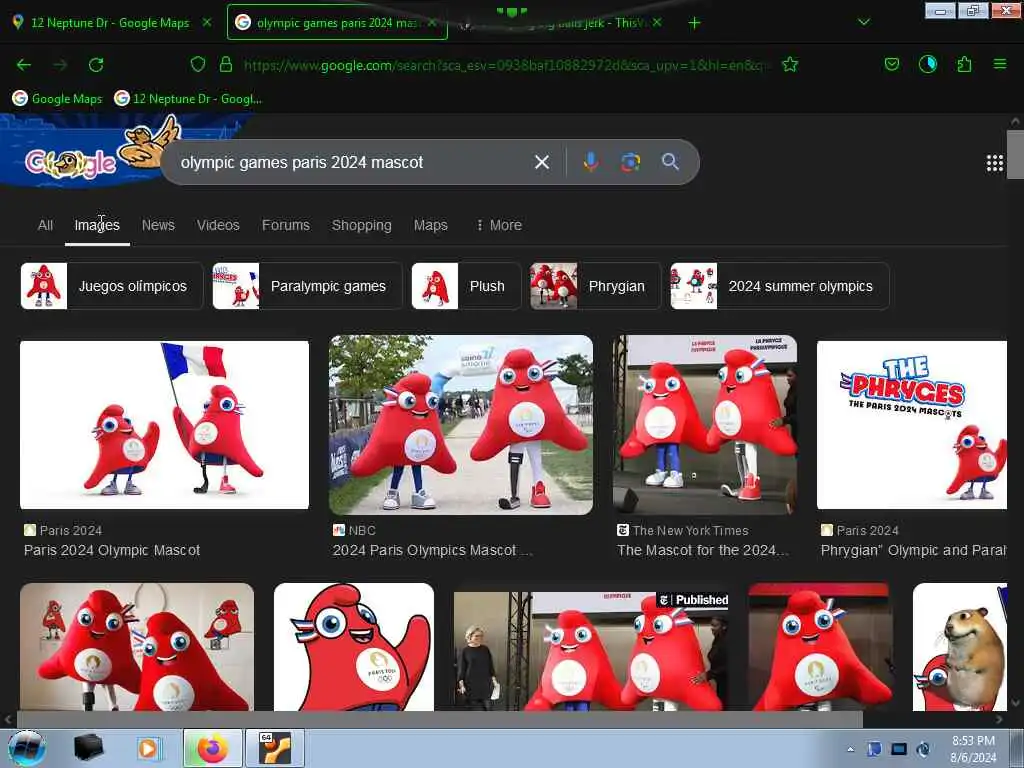Open the 64-bit app taskbar icon
The height and width of the screenshot is (768, 1024).
point(274,748)
